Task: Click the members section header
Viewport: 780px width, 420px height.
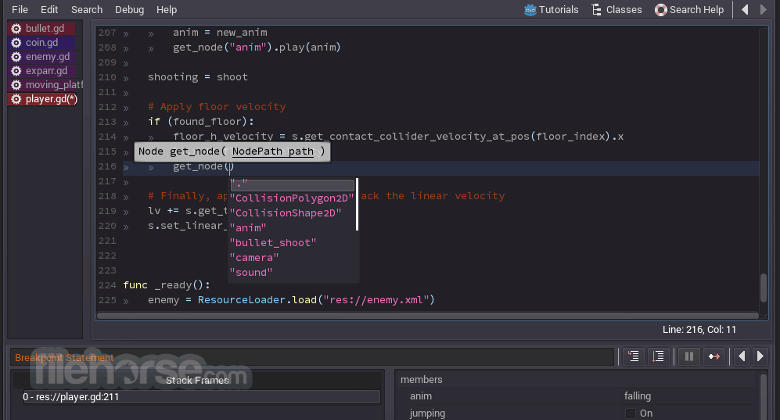Action: point(421,380)
